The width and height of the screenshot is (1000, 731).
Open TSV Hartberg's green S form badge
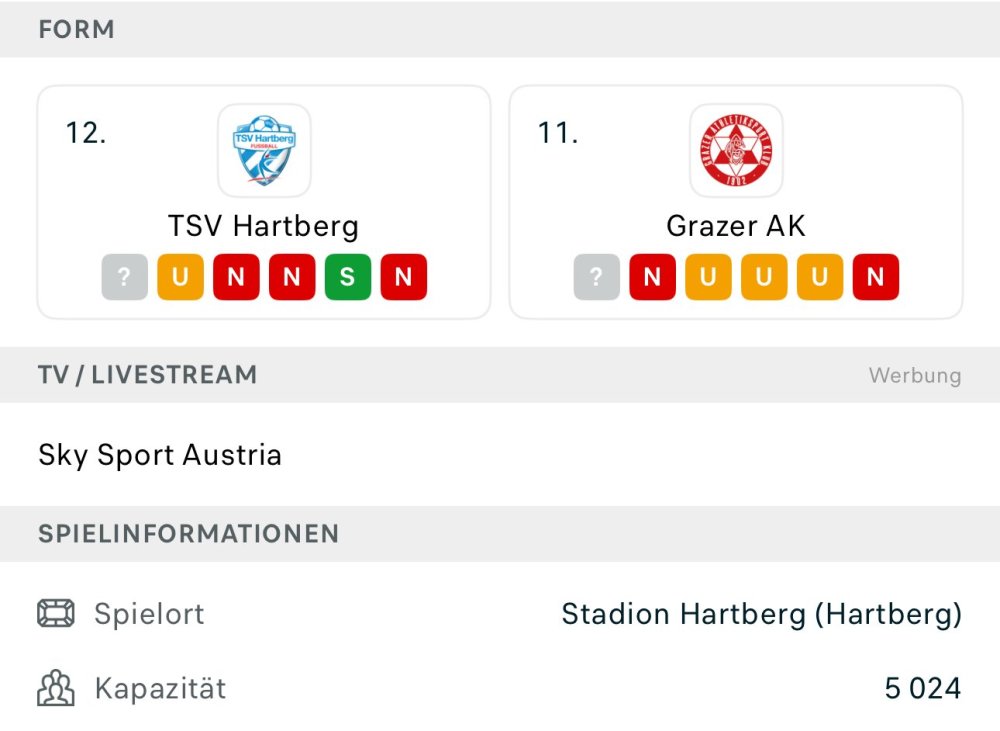348,277
